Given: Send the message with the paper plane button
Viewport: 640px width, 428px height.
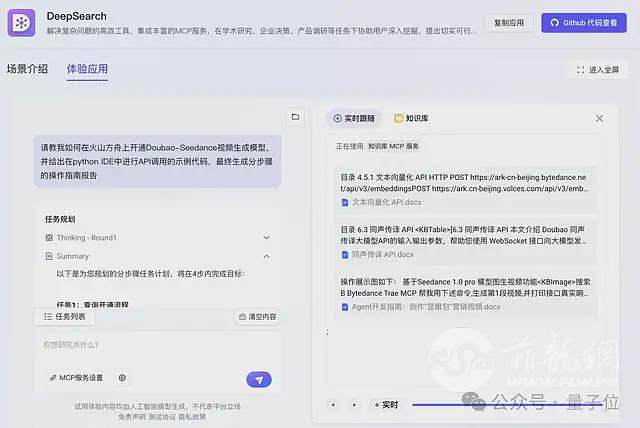Looking at the screenshot, I should click(x=259, y=379).
